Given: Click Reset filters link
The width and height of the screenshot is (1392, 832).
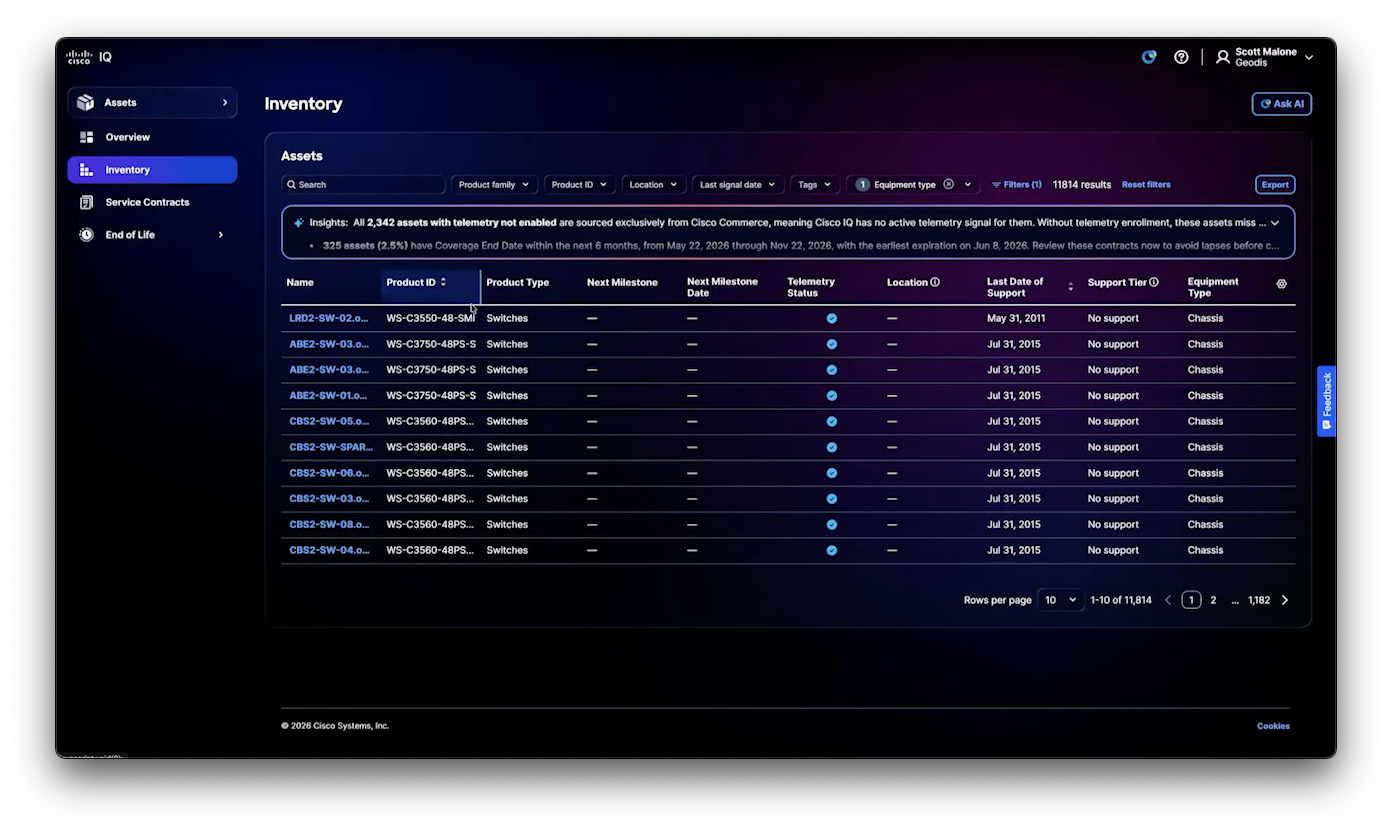Looking at the screenshot, I should point(1146,185).
